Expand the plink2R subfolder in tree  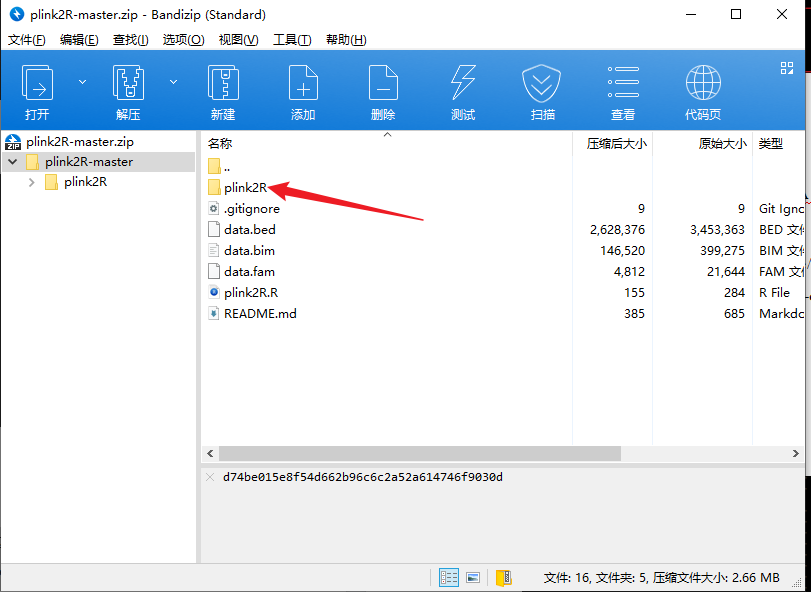point(32,183)
